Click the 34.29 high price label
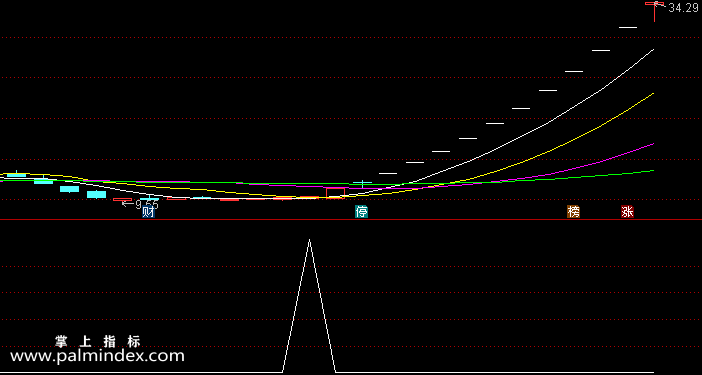Viewport: 702px width, 375px height. (x=683, y=8)
